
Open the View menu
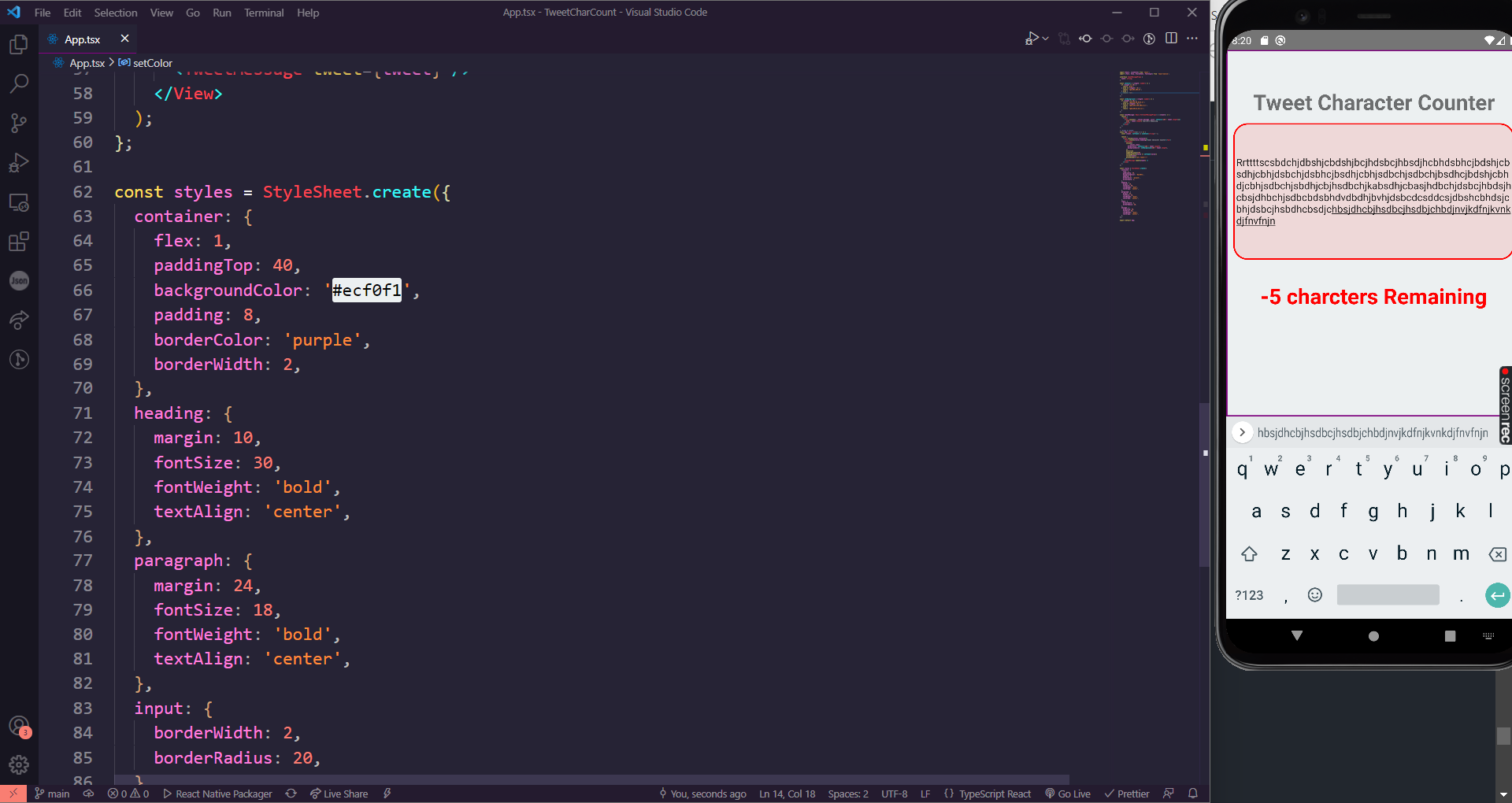click(161, 13)
